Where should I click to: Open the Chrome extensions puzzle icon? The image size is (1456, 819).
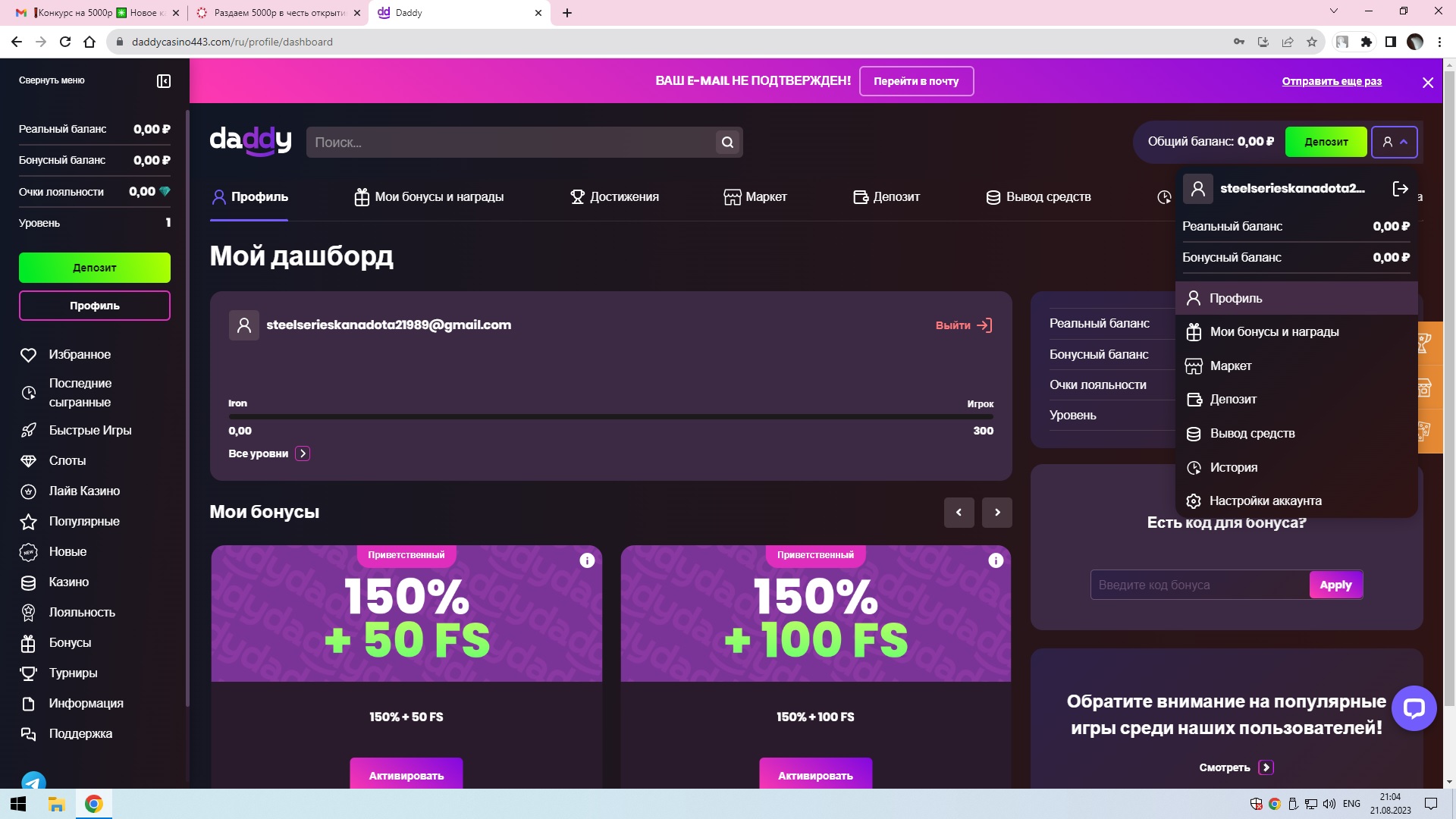pos(1367,42)
